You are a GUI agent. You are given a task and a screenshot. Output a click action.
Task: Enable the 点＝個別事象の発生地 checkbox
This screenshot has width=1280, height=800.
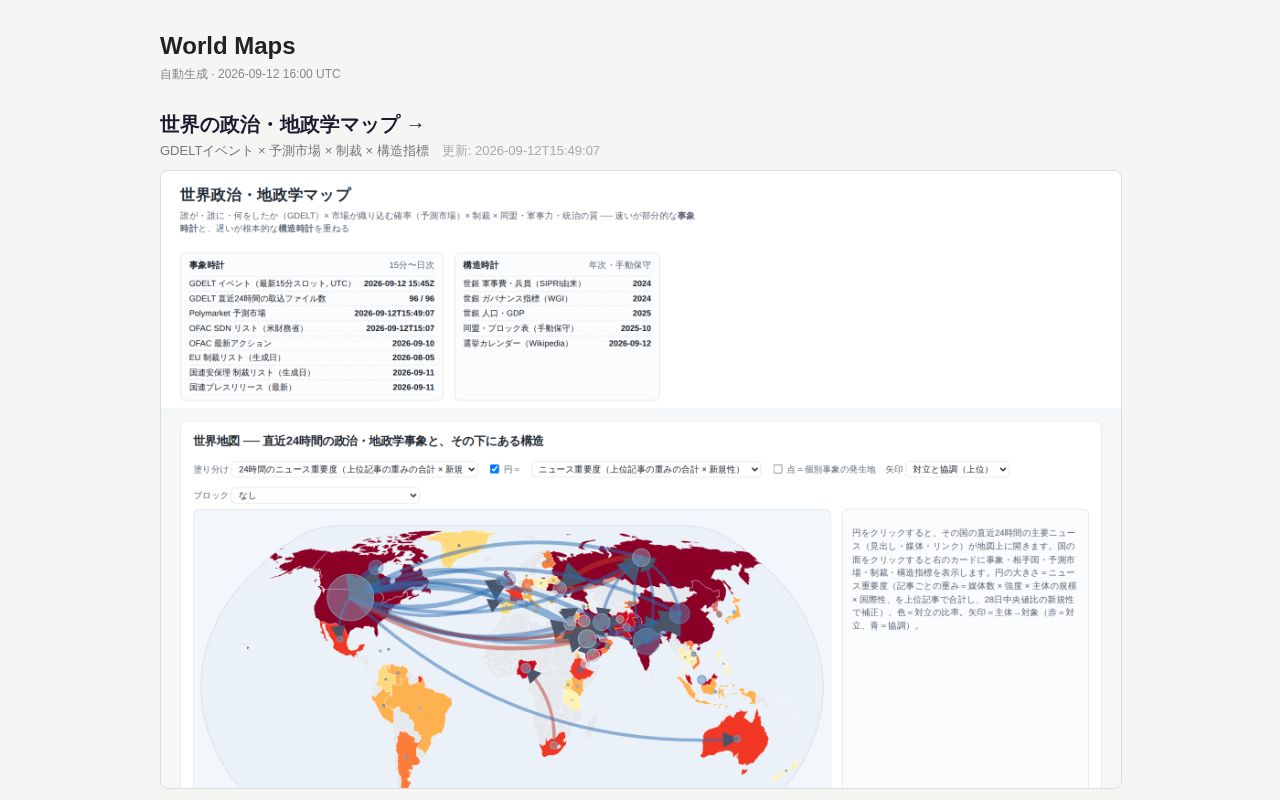point(778,469)
